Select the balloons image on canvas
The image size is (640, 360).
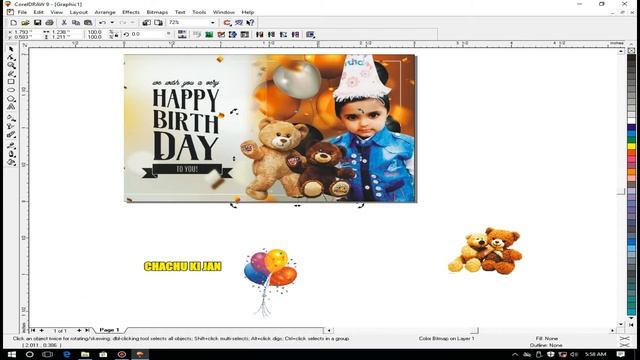point(270,282)
